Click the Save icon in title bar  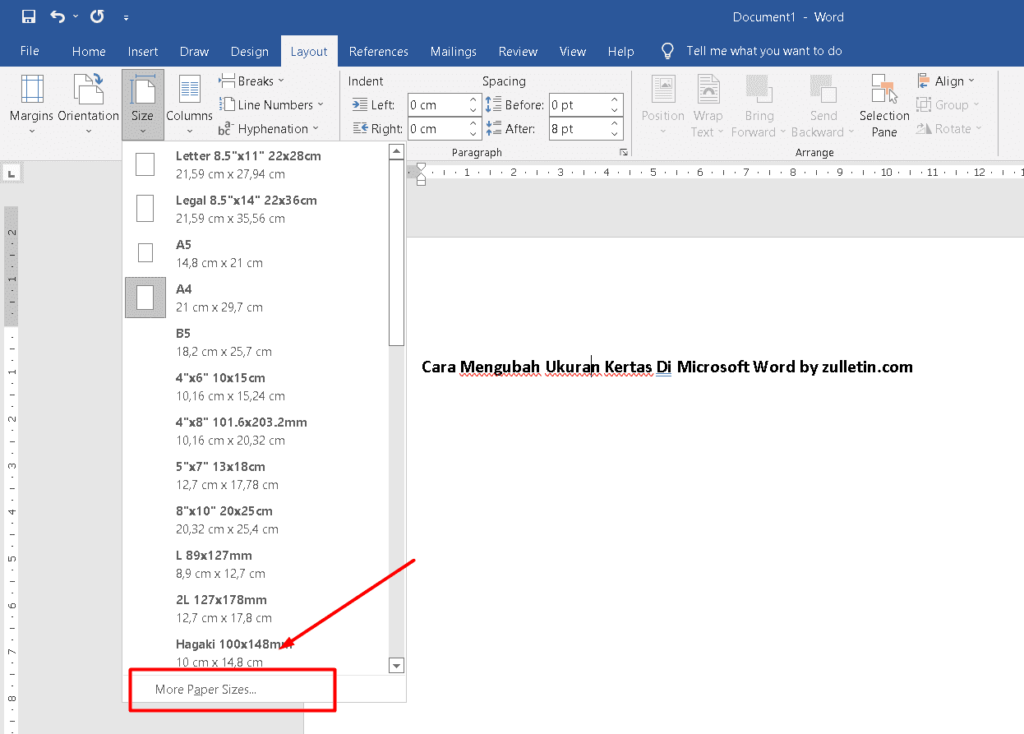point(28,17)
